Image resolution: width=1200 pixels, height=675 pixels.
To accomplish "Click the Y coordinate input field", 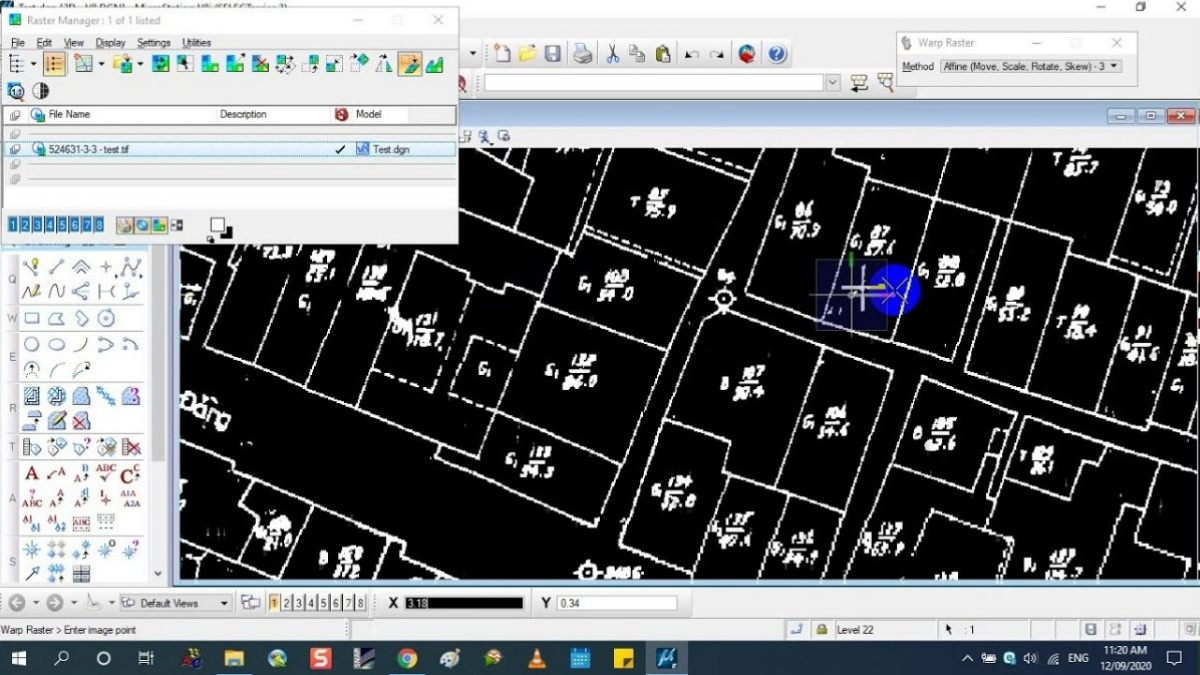I will tap(616, 603).
